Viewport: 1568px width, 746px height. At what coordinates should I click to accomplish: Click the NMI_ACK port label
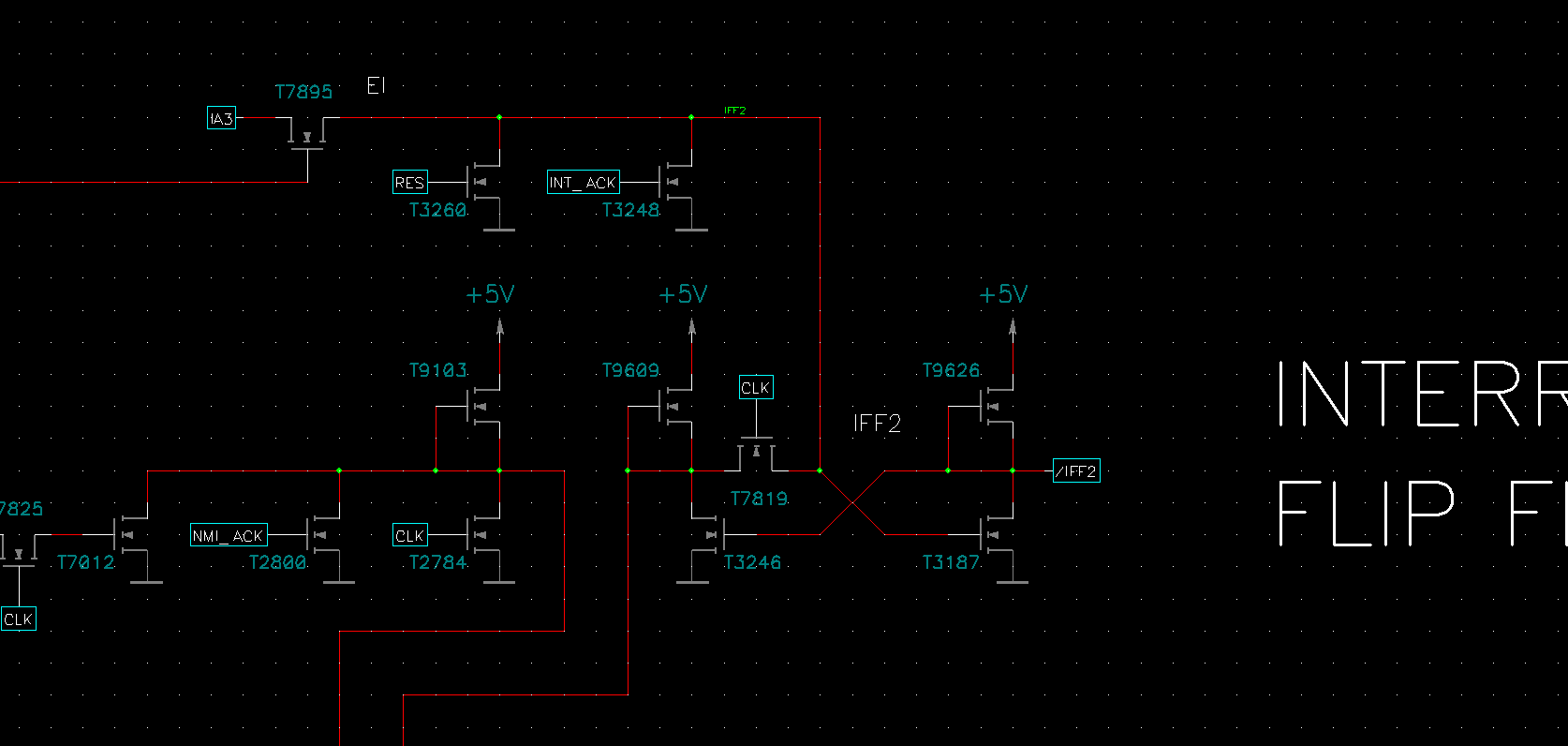click(x=229, y=535)
